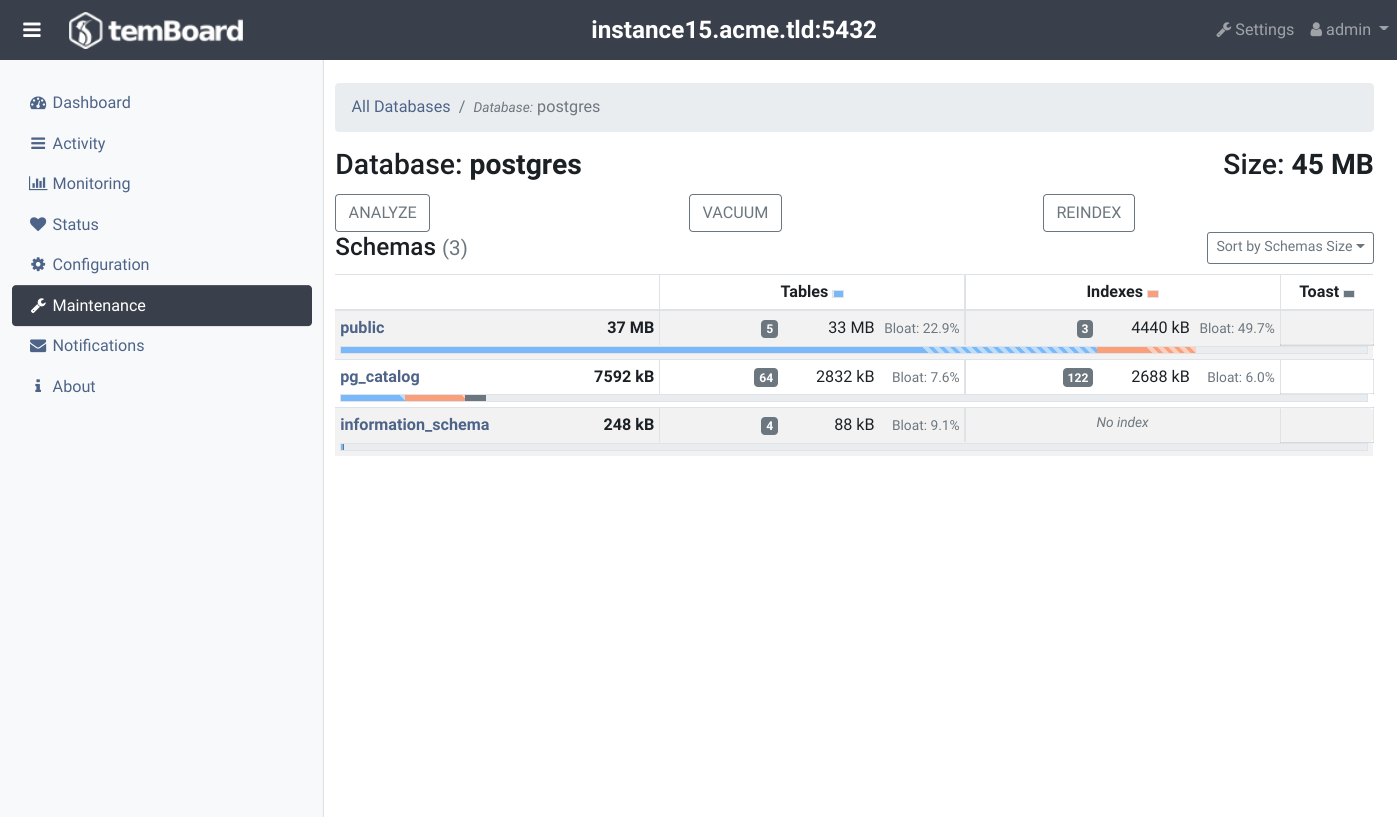Click the public schema size bar
The height and width of the screenshot is (817, 1397).
[854, 350]
